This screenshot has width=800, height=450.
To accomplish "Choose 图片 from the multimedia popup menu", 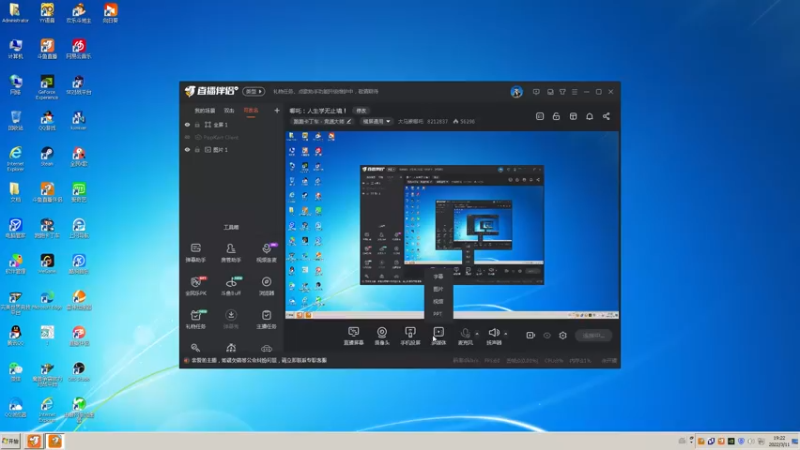I will click(438, 289).
